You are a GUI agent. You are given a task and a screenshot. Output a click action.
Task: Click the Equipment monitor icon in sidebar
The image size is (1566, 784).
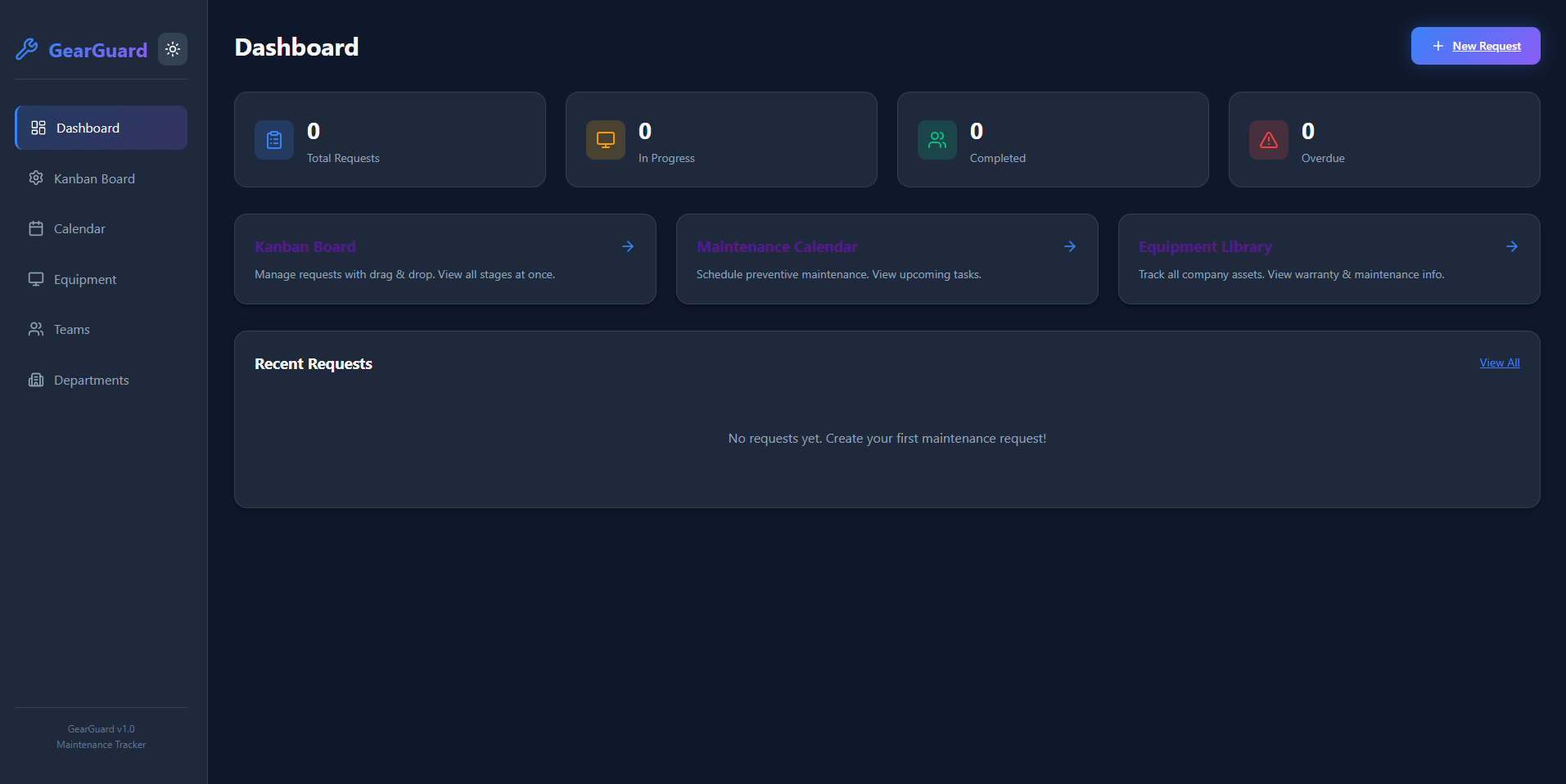[36, 278]
